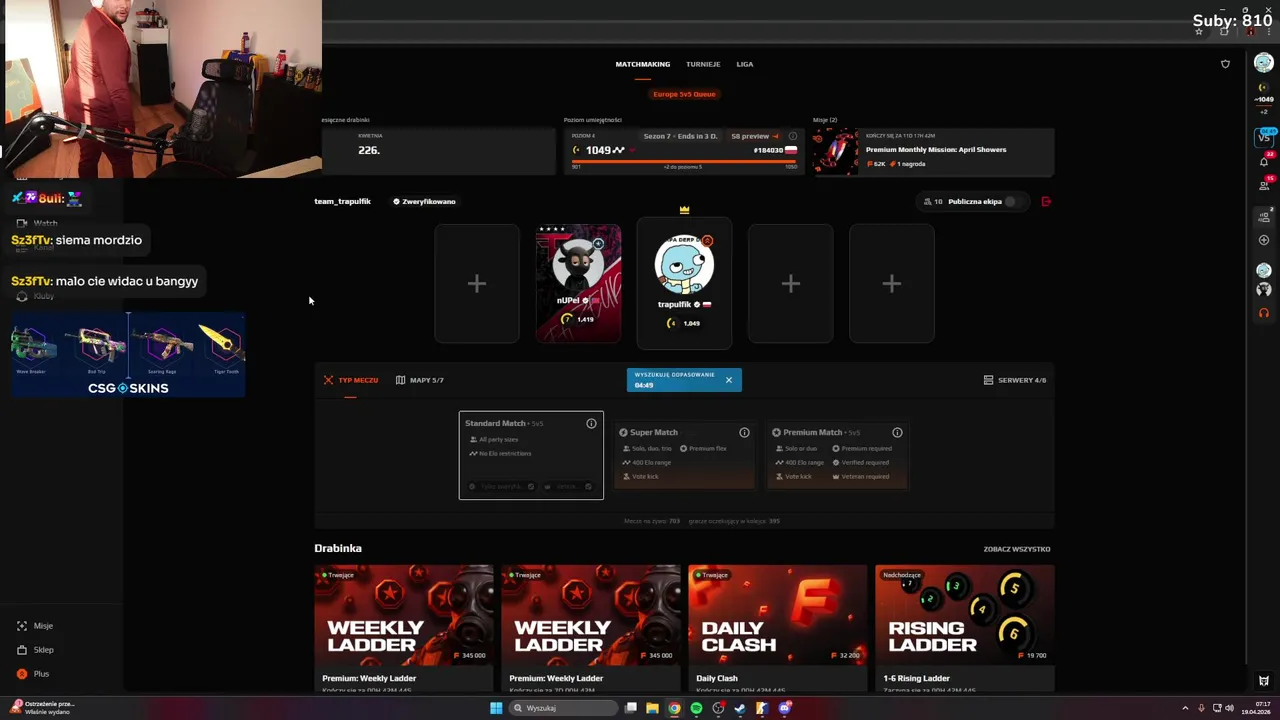This screenshot has width=1280, height=720.
Task: Open friend nUPei avatar in right sidebar
Action: [x=1264, y=289]
